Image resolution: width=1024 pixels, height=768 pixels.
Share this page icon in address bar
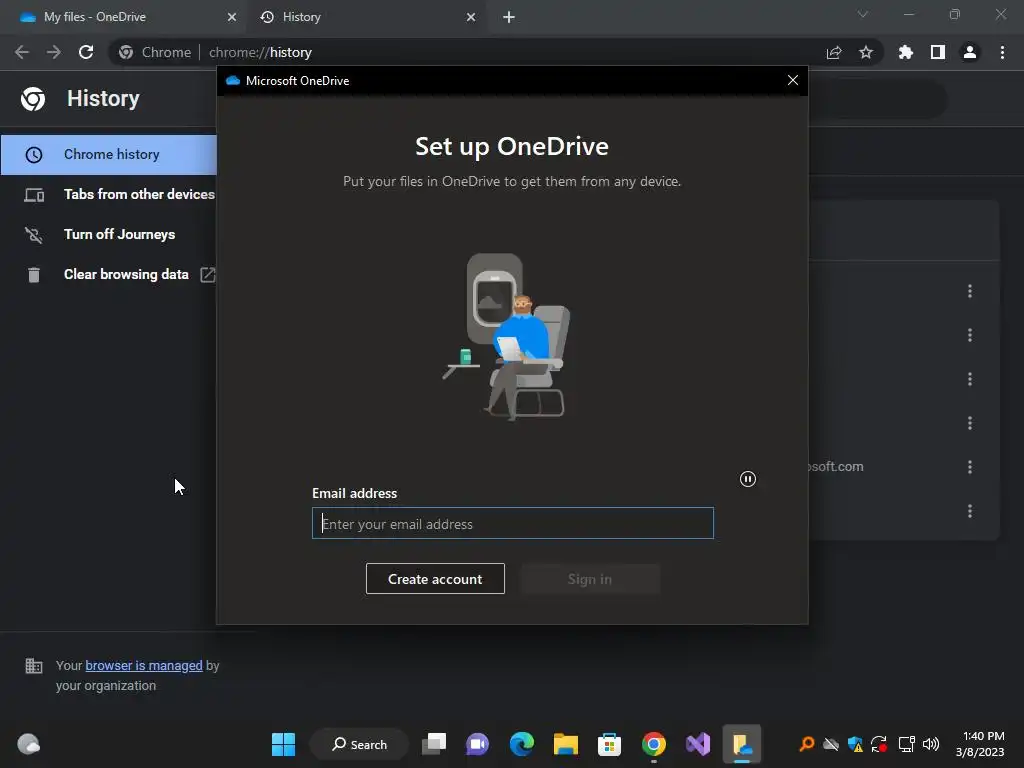coord(834,52)
